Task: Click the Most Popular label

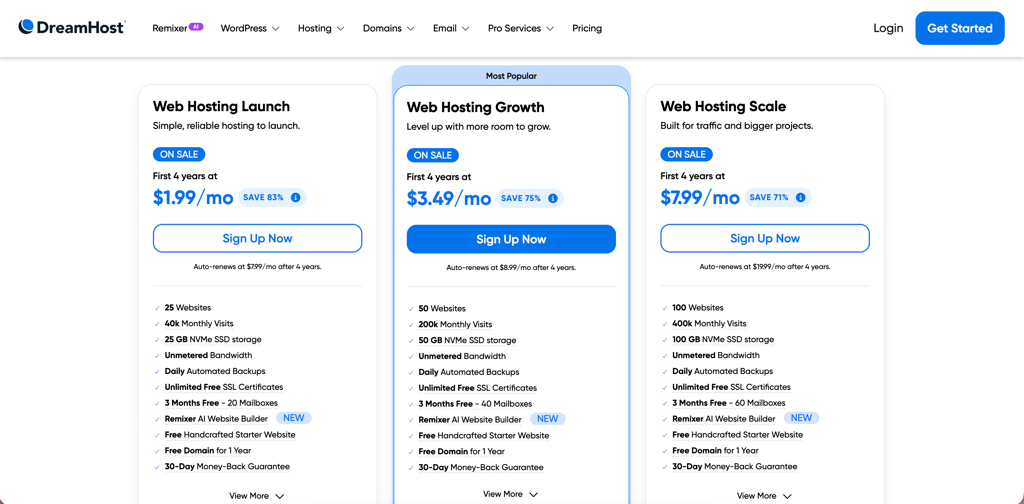Action: pos(511,76)
